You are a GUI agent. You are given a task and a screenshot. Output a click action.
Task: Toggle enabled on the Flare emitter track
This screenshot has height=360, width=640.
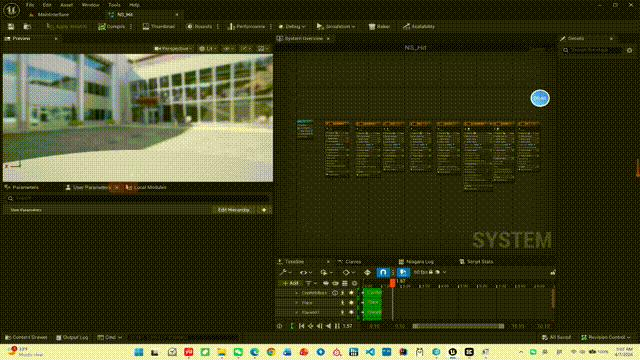tap(351, 303)
